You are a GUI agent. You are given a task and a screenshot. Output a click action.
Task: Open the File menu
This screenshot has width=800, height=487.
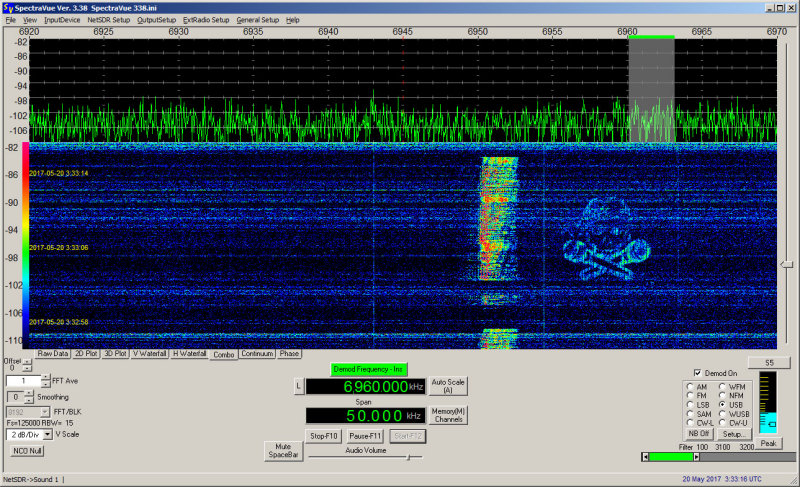(x=10, y=20)
